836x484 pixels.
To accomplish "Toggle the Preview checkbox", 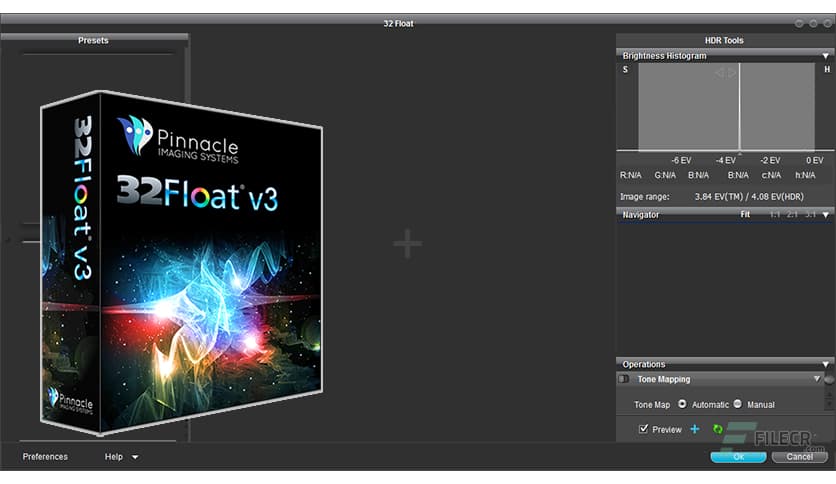I will click(643, 429).
